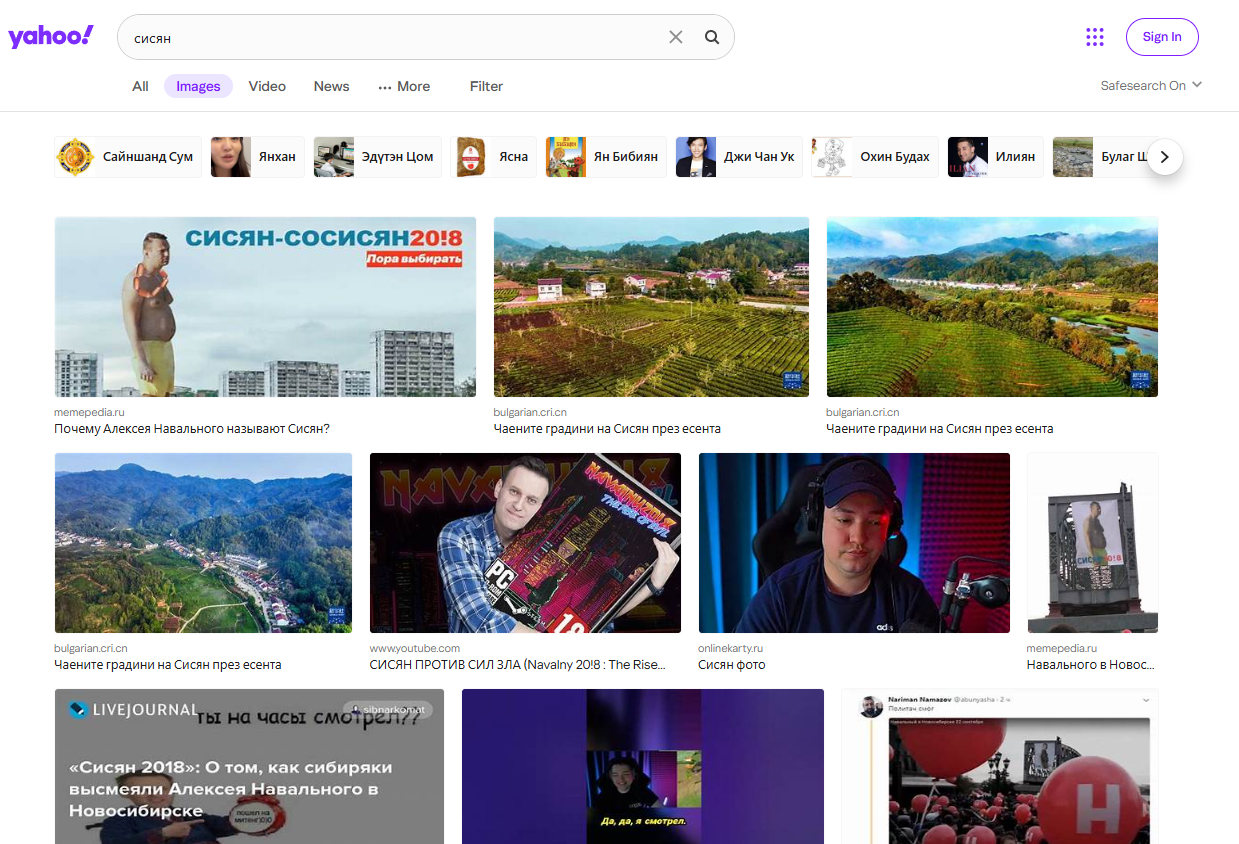
Task: Select the Ясна suggestion chip
Action: pos(493,157)
